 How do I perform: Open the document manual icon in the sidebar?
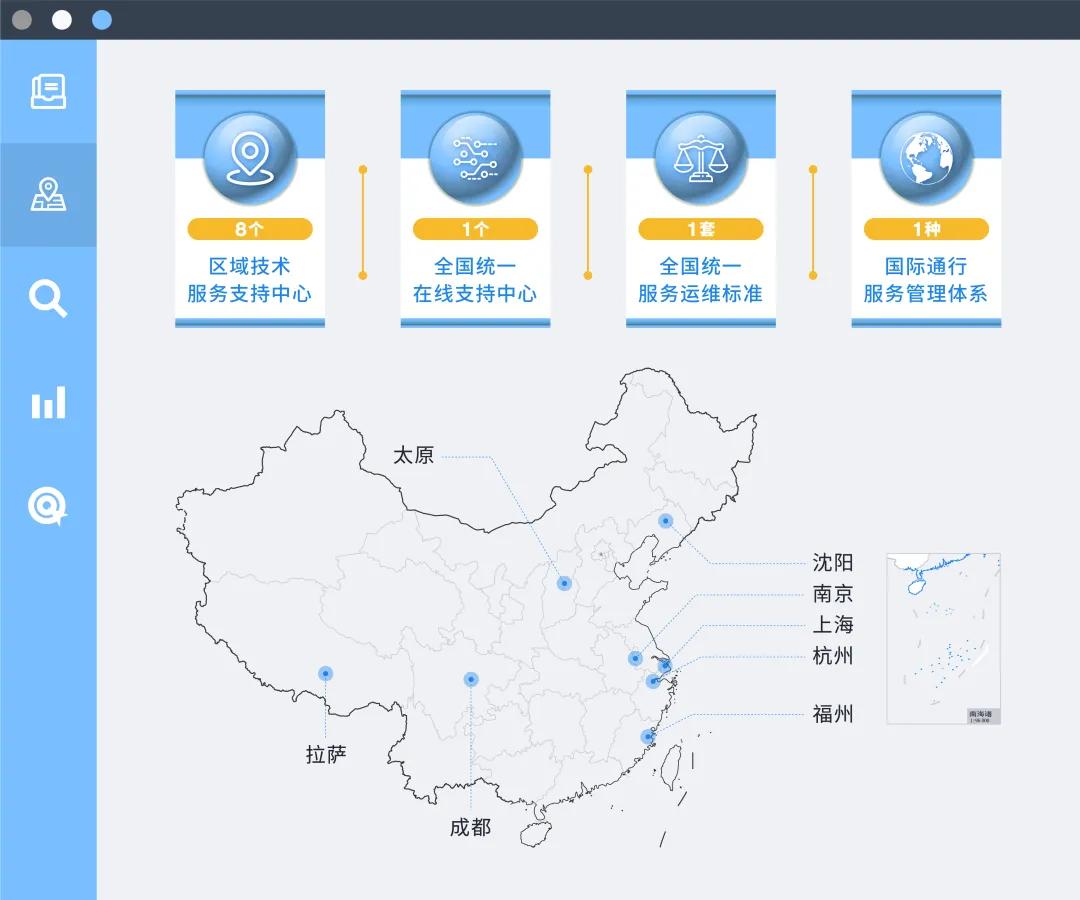pyautogui.click(x=48, y=89)
